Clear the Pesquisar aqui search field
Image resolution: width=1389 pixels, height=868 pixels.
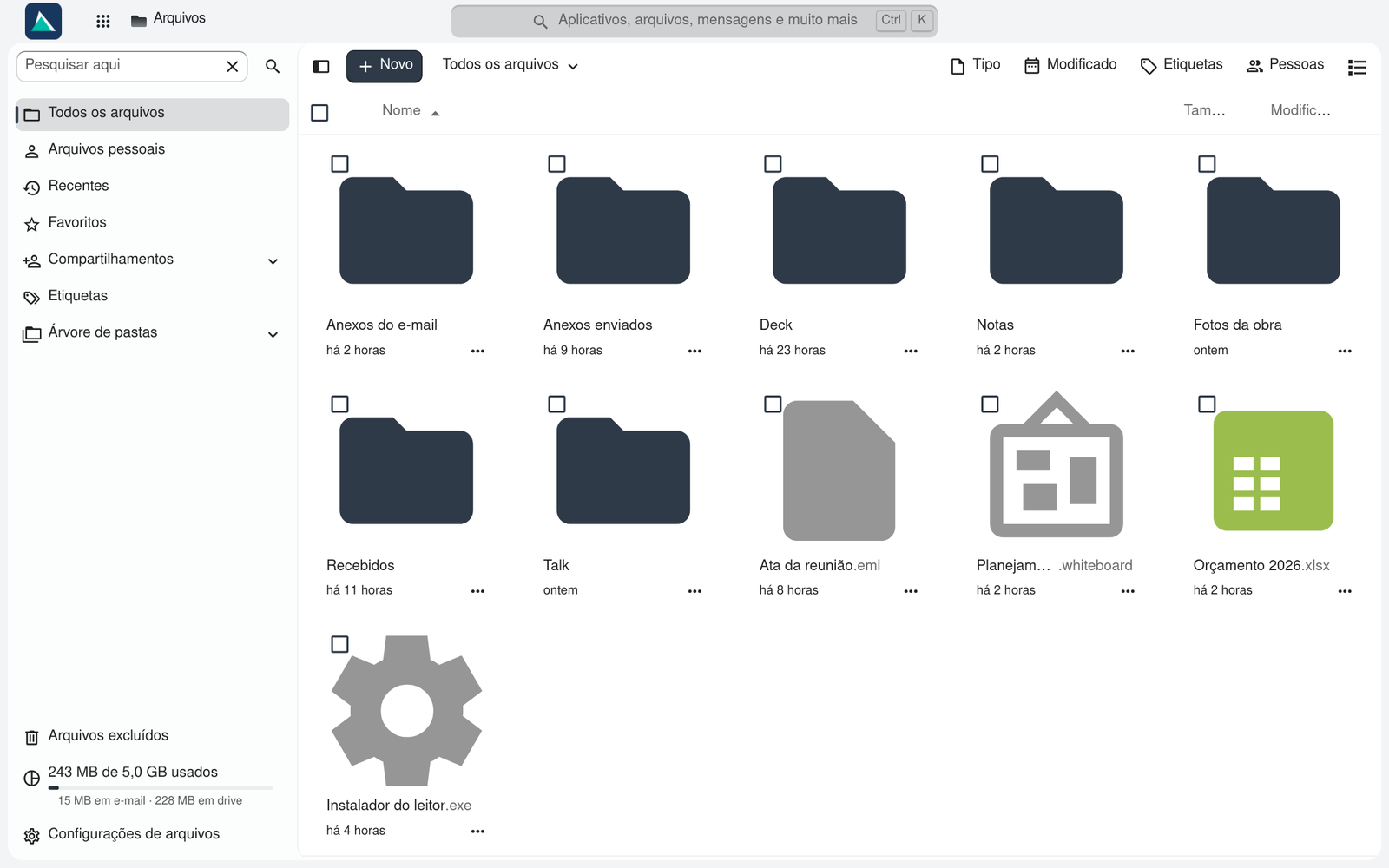click(x=233, y=66)
